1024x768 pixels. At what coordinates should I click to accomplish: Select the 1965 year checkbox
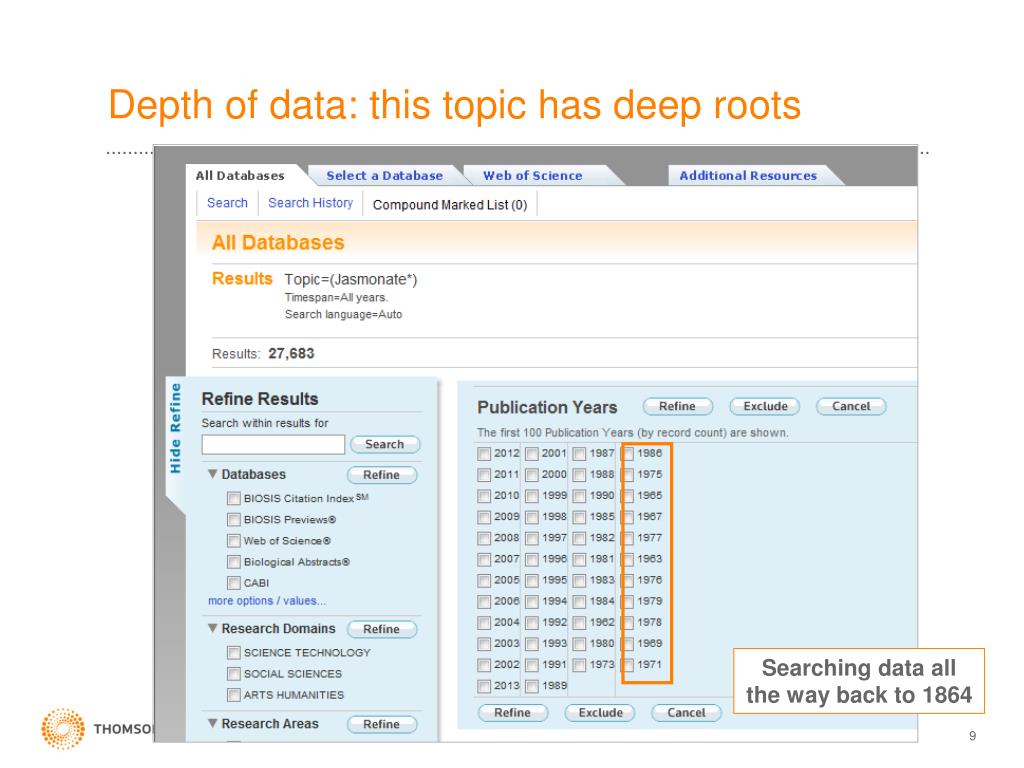628,496
